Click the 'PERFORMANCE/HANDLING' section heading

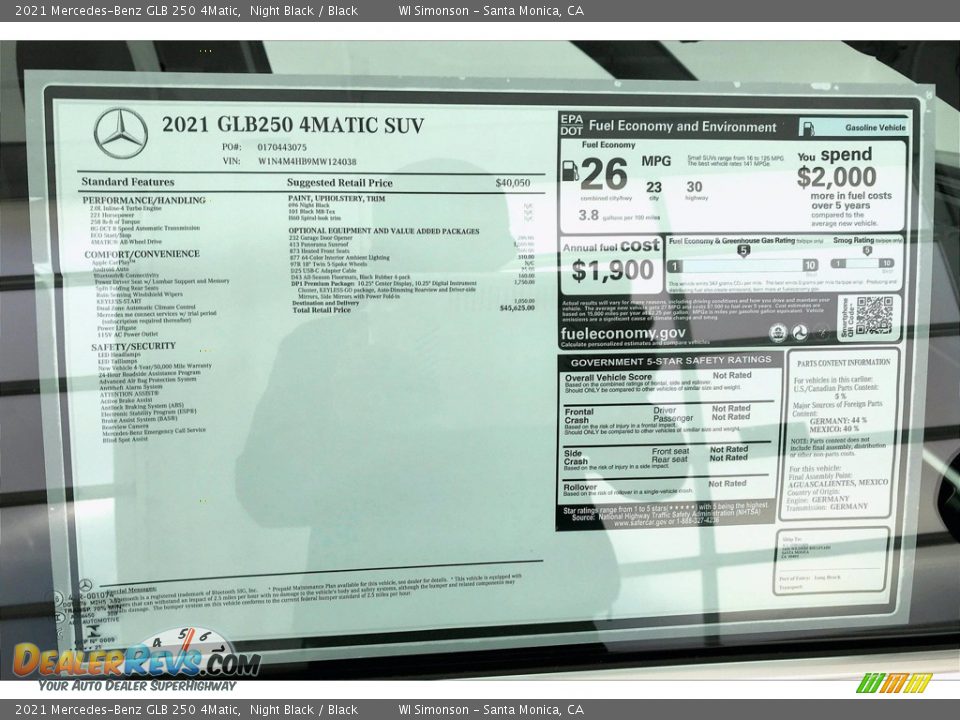pyautogui.click(x=144, y=200)
